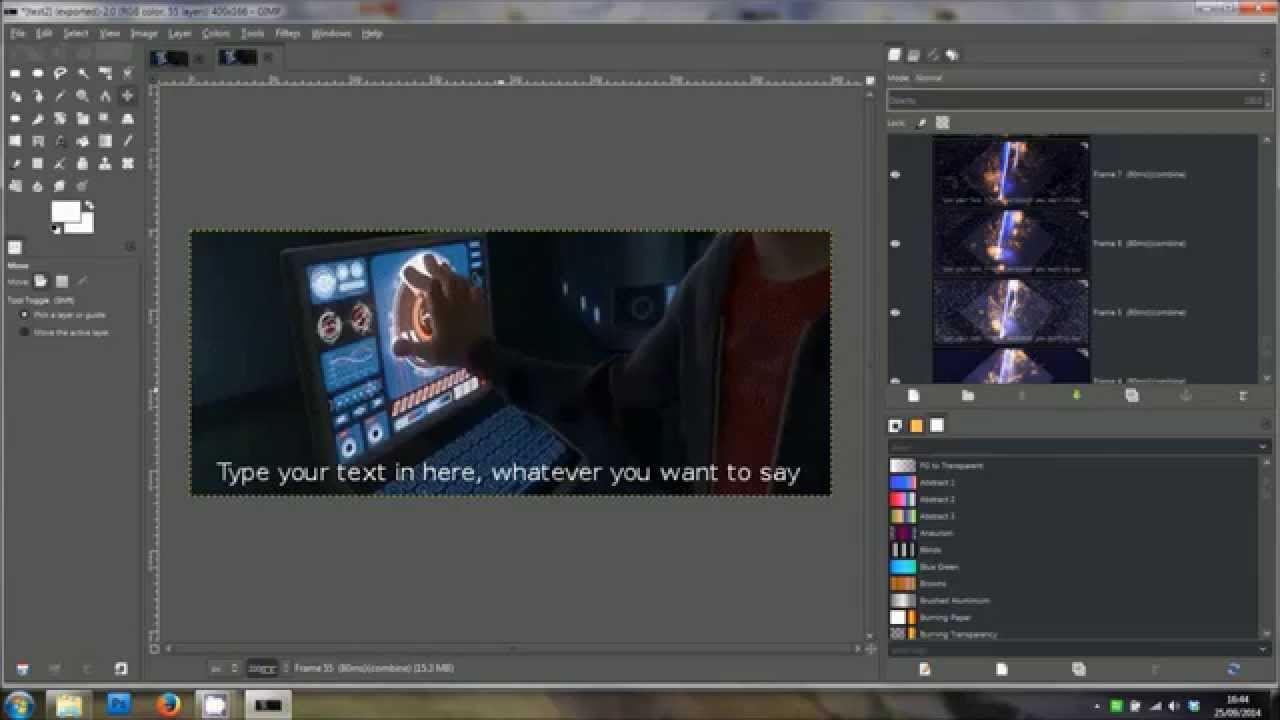Open the File menu
1280x720 pixels.
click(18, 33)
